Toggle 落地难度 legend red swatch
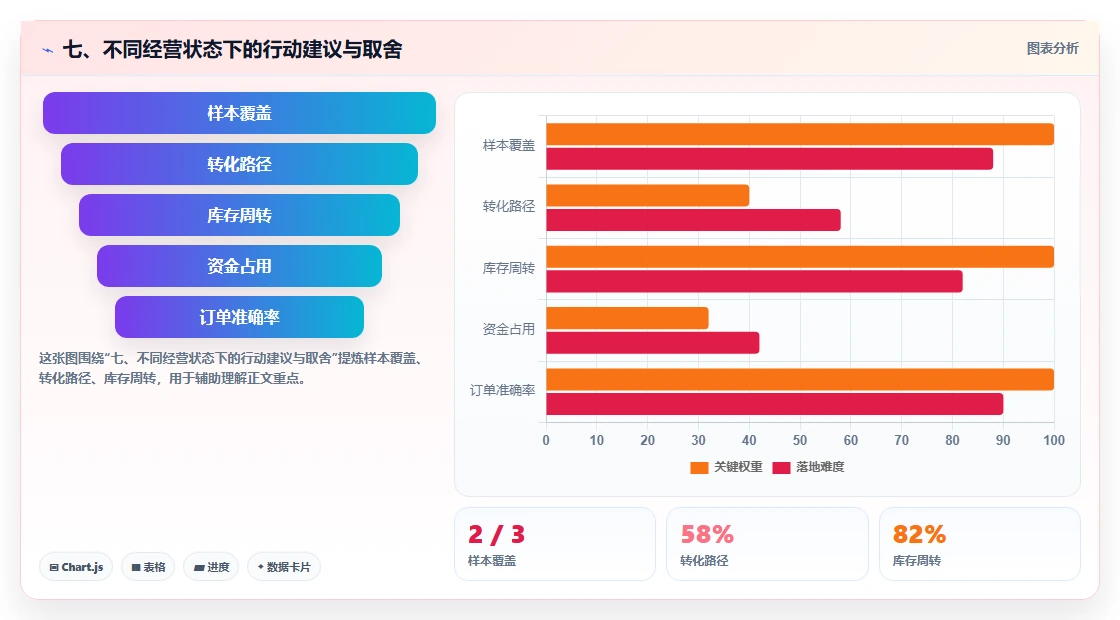 click(781, 467)
